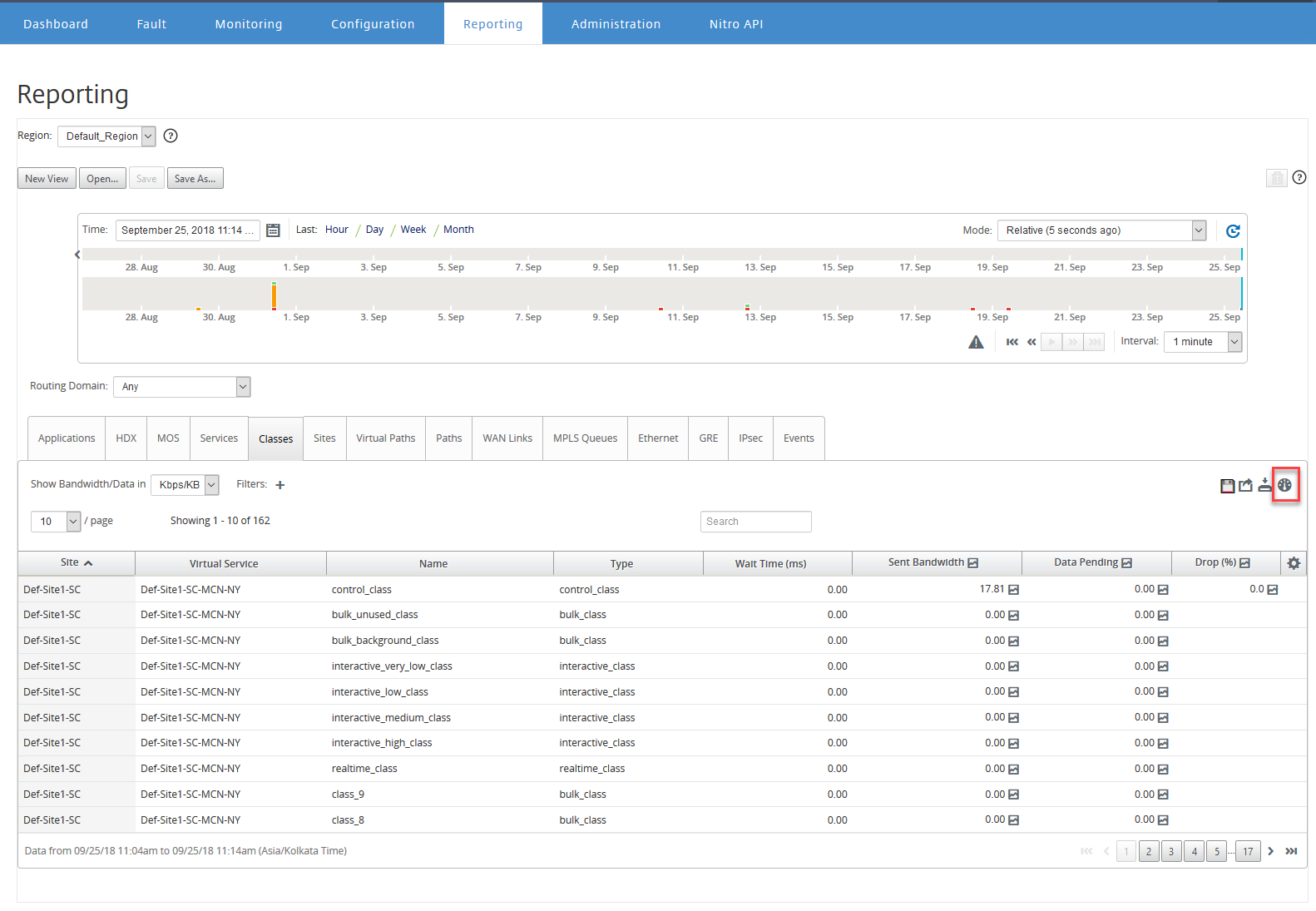1316x911 pixels.
Task: Jump to first timeline position
Action: click(1012, 342)
